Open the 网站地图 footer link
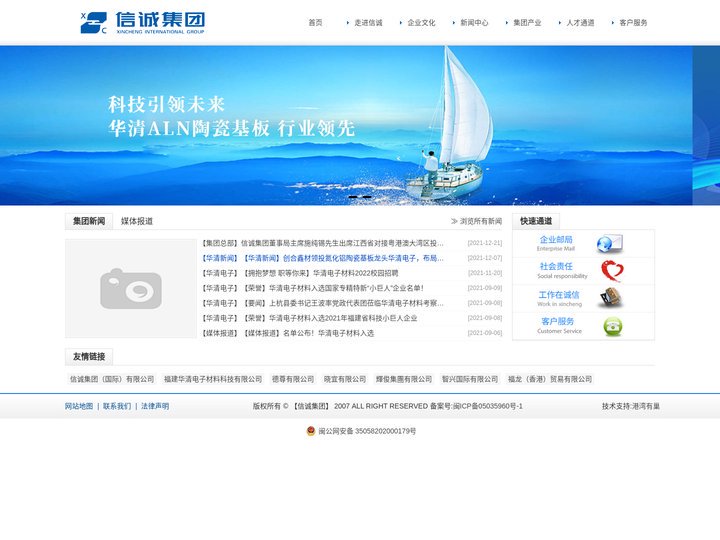Image resolution: width=720 pixels, height=540 pixels. coord(79,406)
